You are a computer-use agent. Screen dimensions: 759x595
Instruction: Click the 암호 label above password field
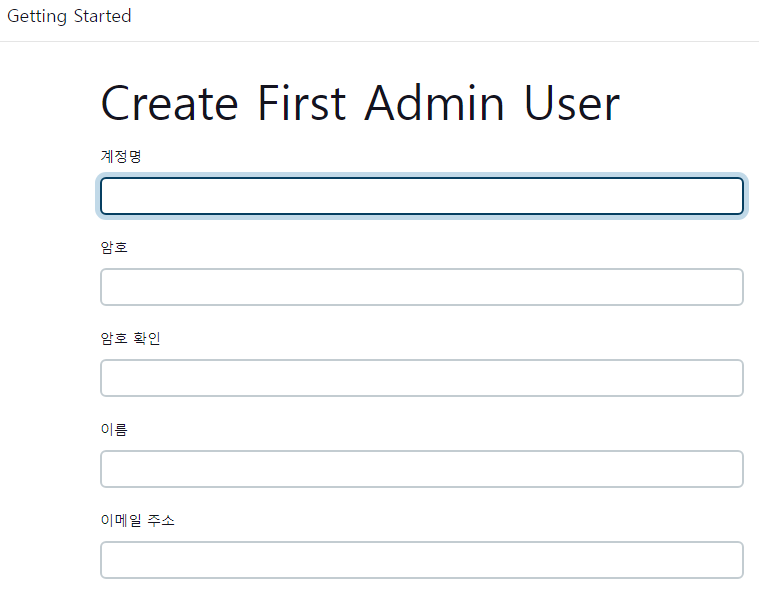(114, 247)
